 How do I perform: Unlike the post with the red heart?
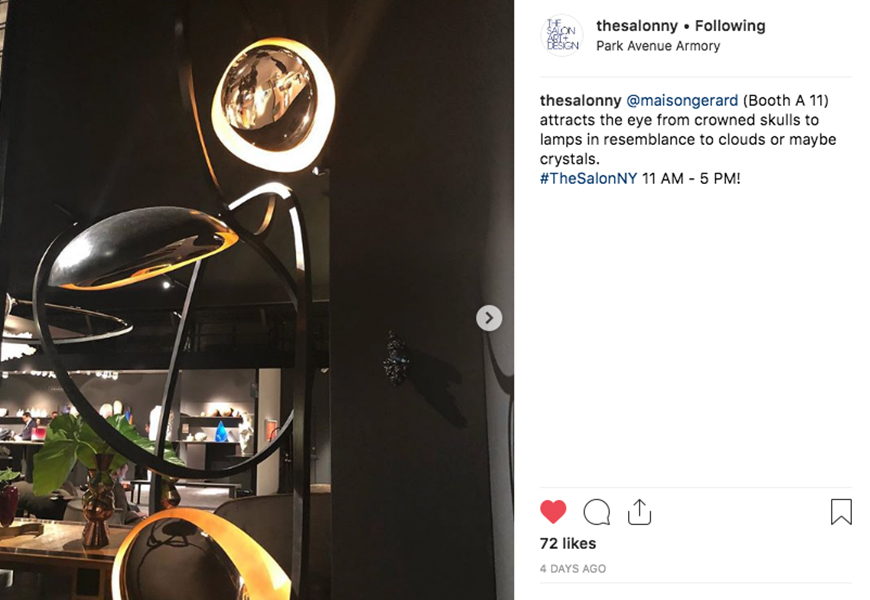click(x=553, y=511)
